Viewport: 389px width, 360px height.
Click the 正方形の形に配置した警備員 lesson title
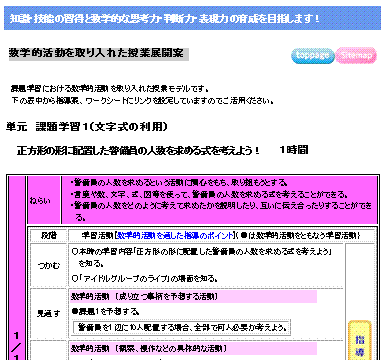coord(138,151)
